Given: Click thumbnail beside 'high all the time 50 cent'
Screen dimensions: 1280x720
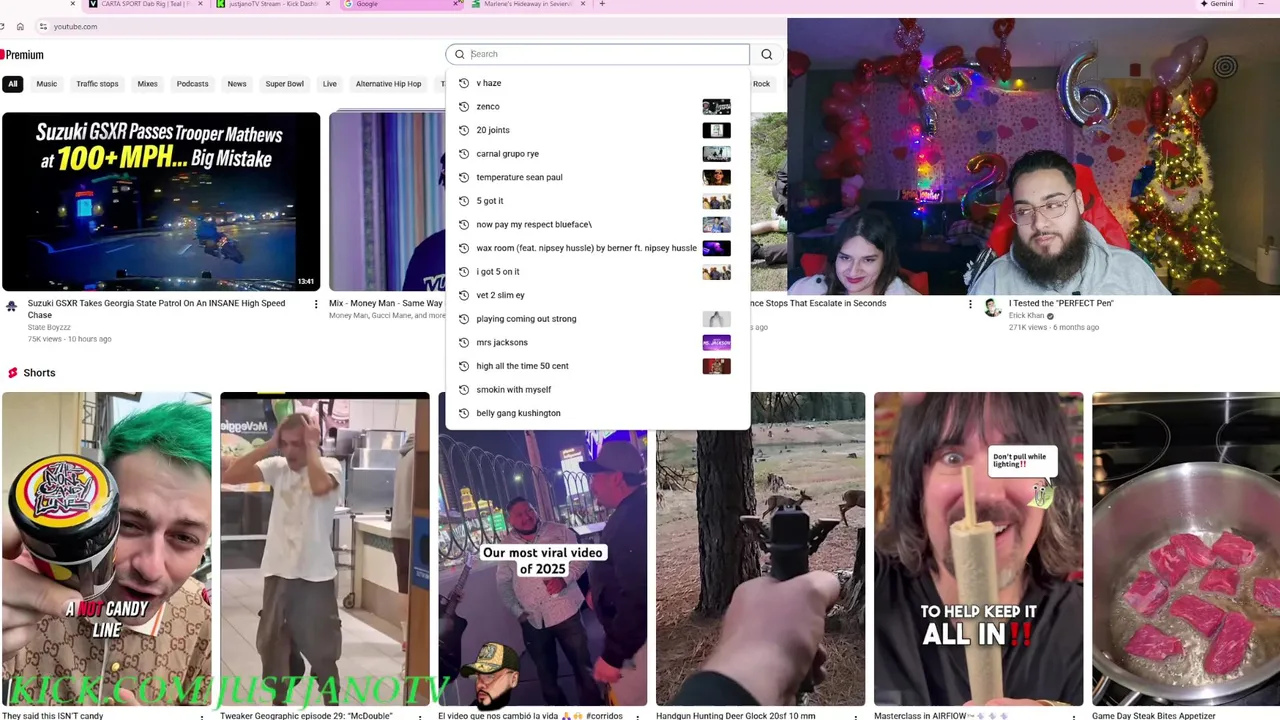Looking at the screenshot, I should [716, 366].
